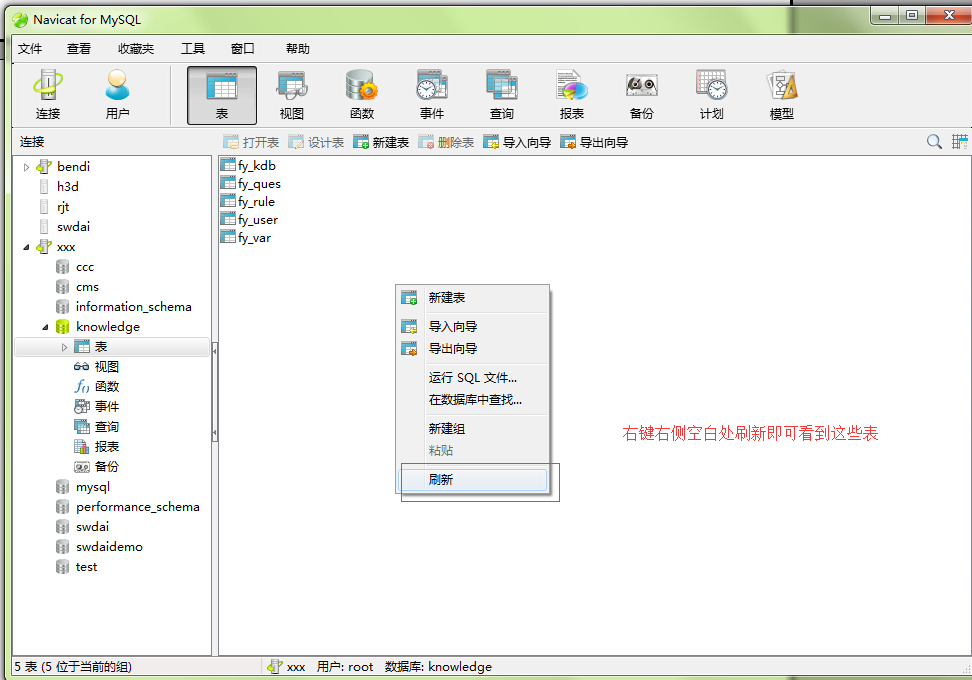Choose 导入向导 in the context menu
972x680 pixels.
pos(472,326)
